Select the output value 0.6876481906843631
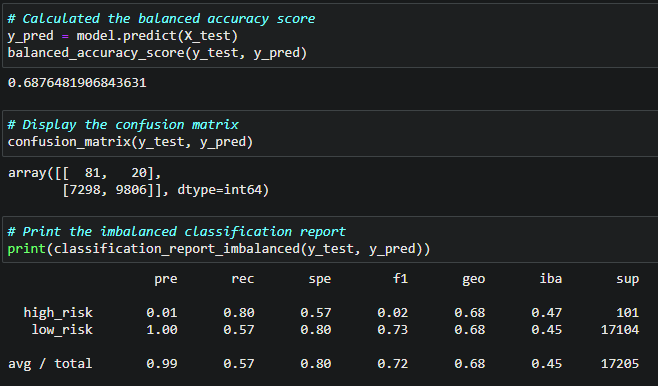Screen dimensions: 658x386 [x=77, y=83]
